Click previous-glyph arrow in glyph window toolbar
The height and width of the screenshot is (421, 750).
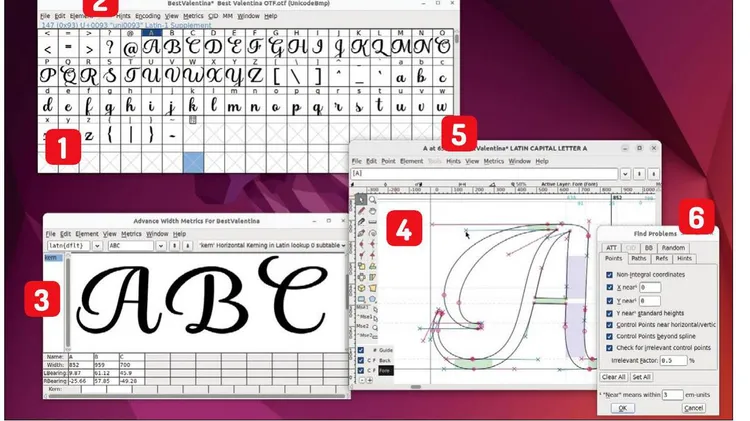pos(639,174)
